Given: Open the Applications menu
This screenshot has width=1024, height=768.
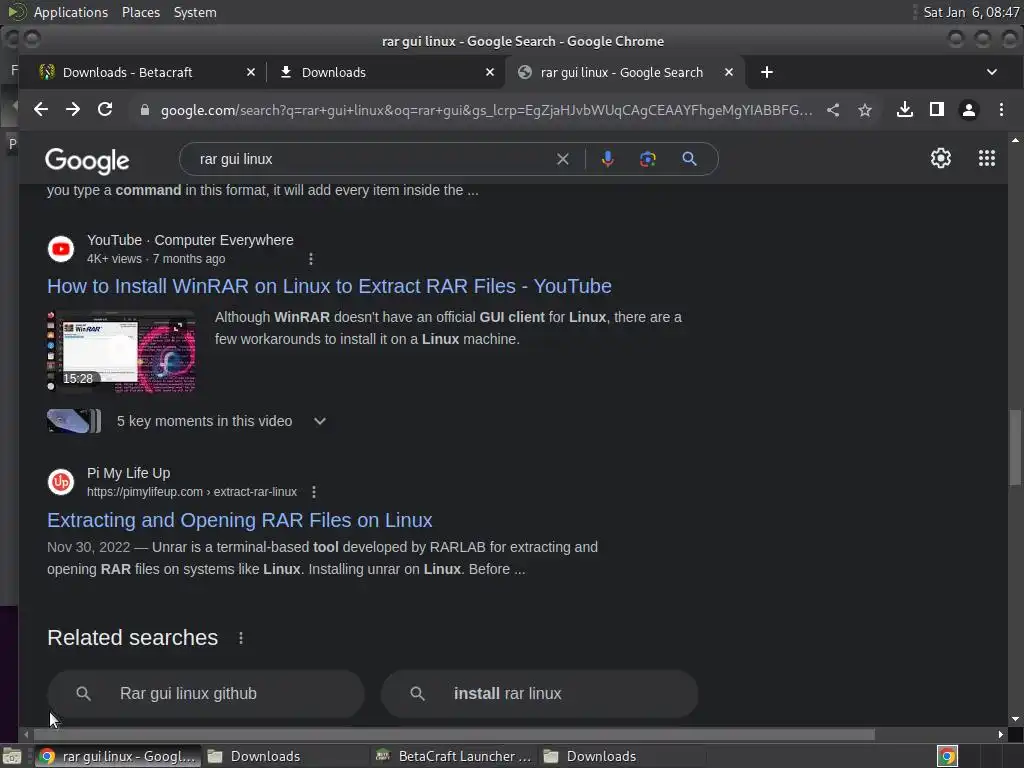Looking at the screenshot, I should pos(71,12).
